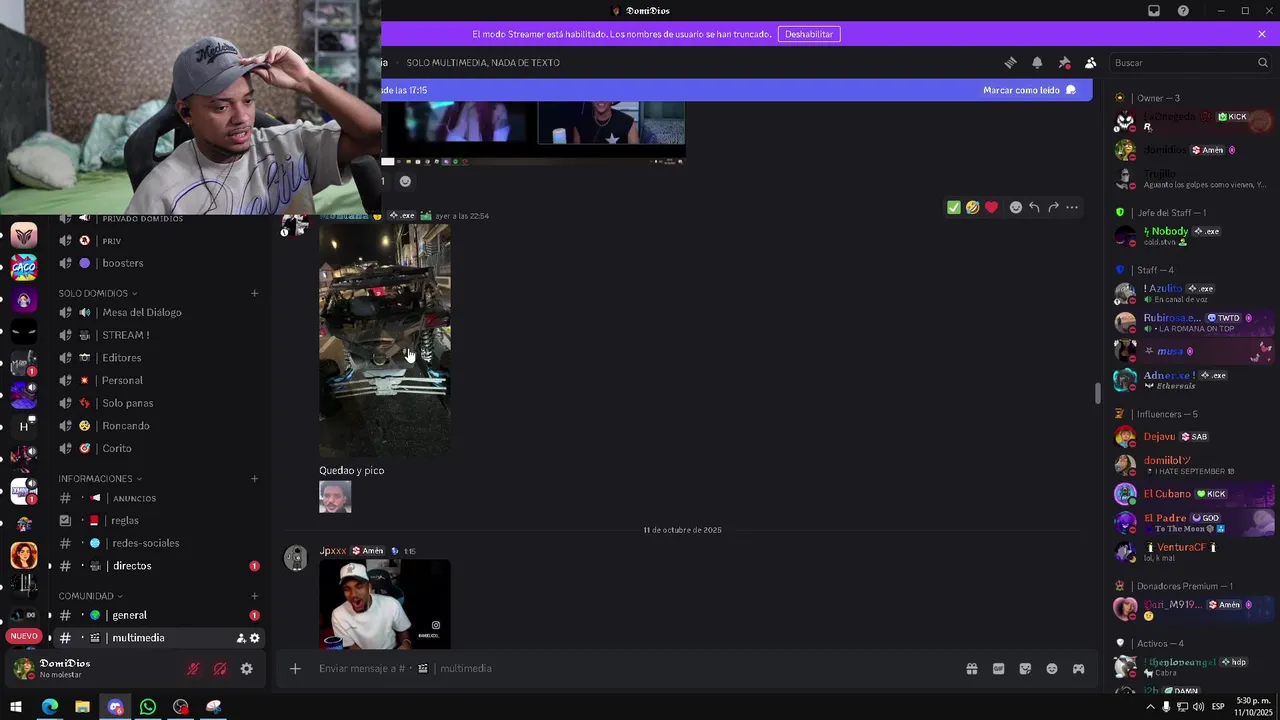Open the add reaction smiley picker
The image size is (1280, 720).
coord(1016,207)
